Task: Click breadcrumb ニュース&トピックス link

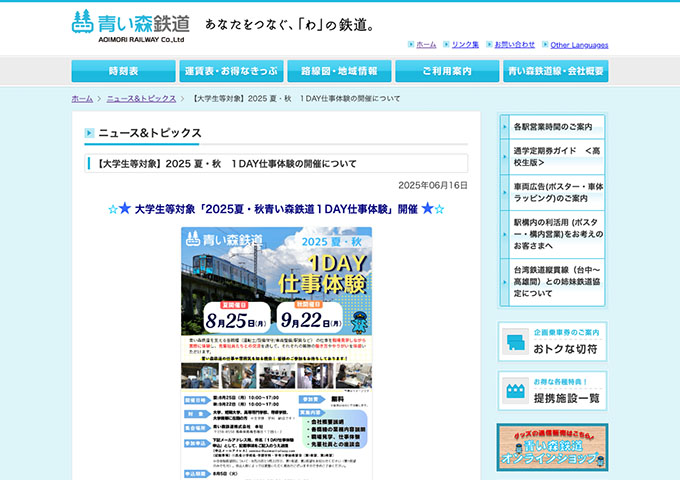Action: click(141, 99)
